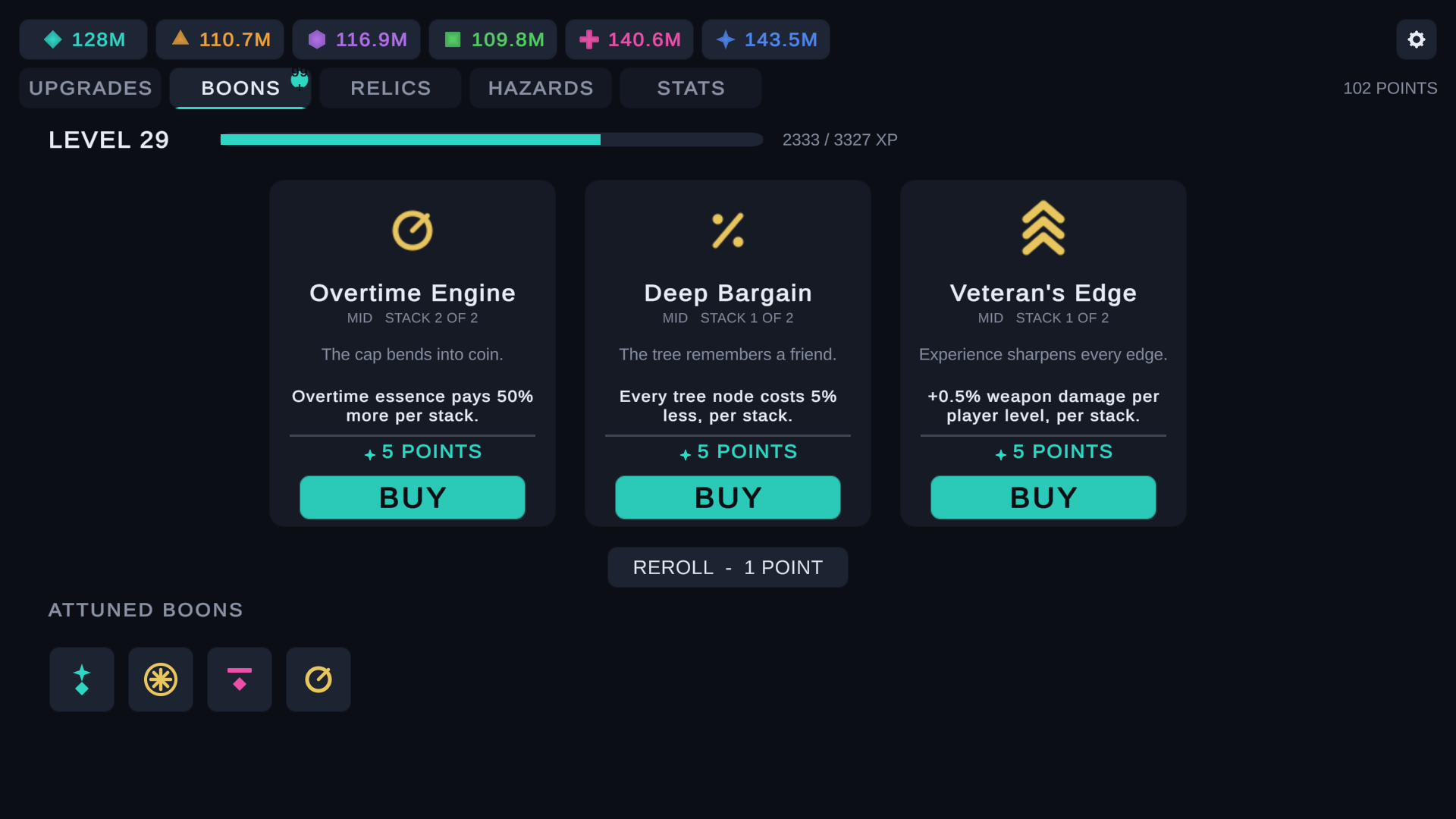The width and height of the screenshot is (1456, 819).
Task: View the Stats tab
Action: click(x=691, y=88)
